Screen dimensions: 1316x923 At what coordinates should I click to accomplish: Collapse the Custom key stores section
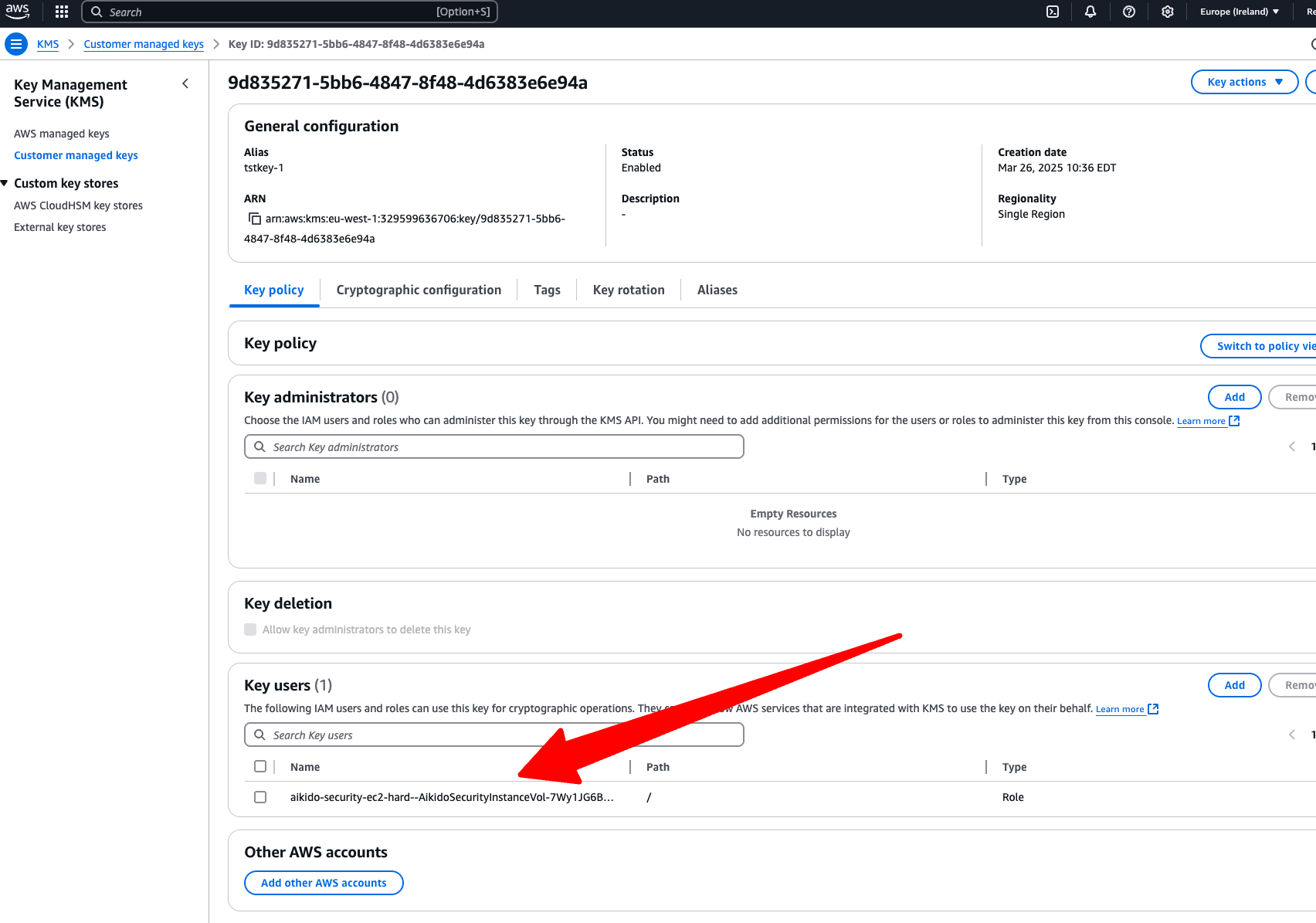click(5, 183)
